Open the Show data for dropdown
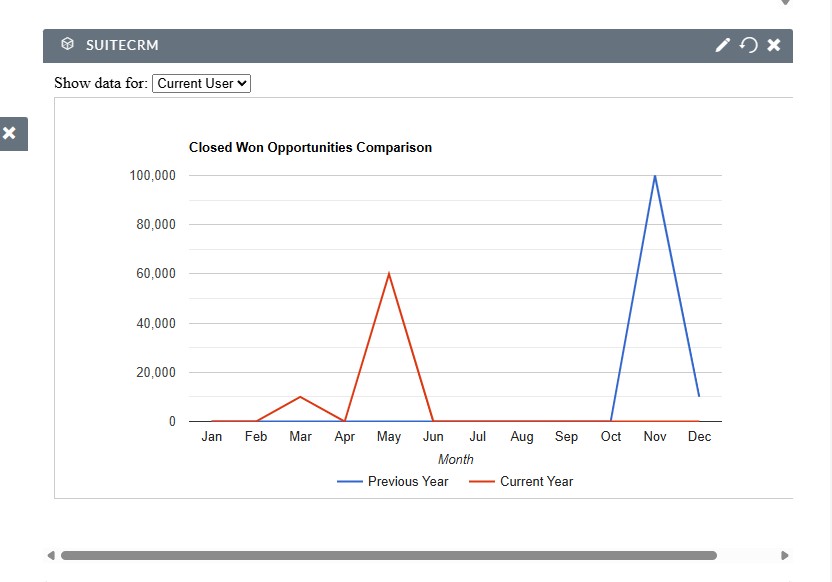The image size is (832, 582). (x=202, y=83)
